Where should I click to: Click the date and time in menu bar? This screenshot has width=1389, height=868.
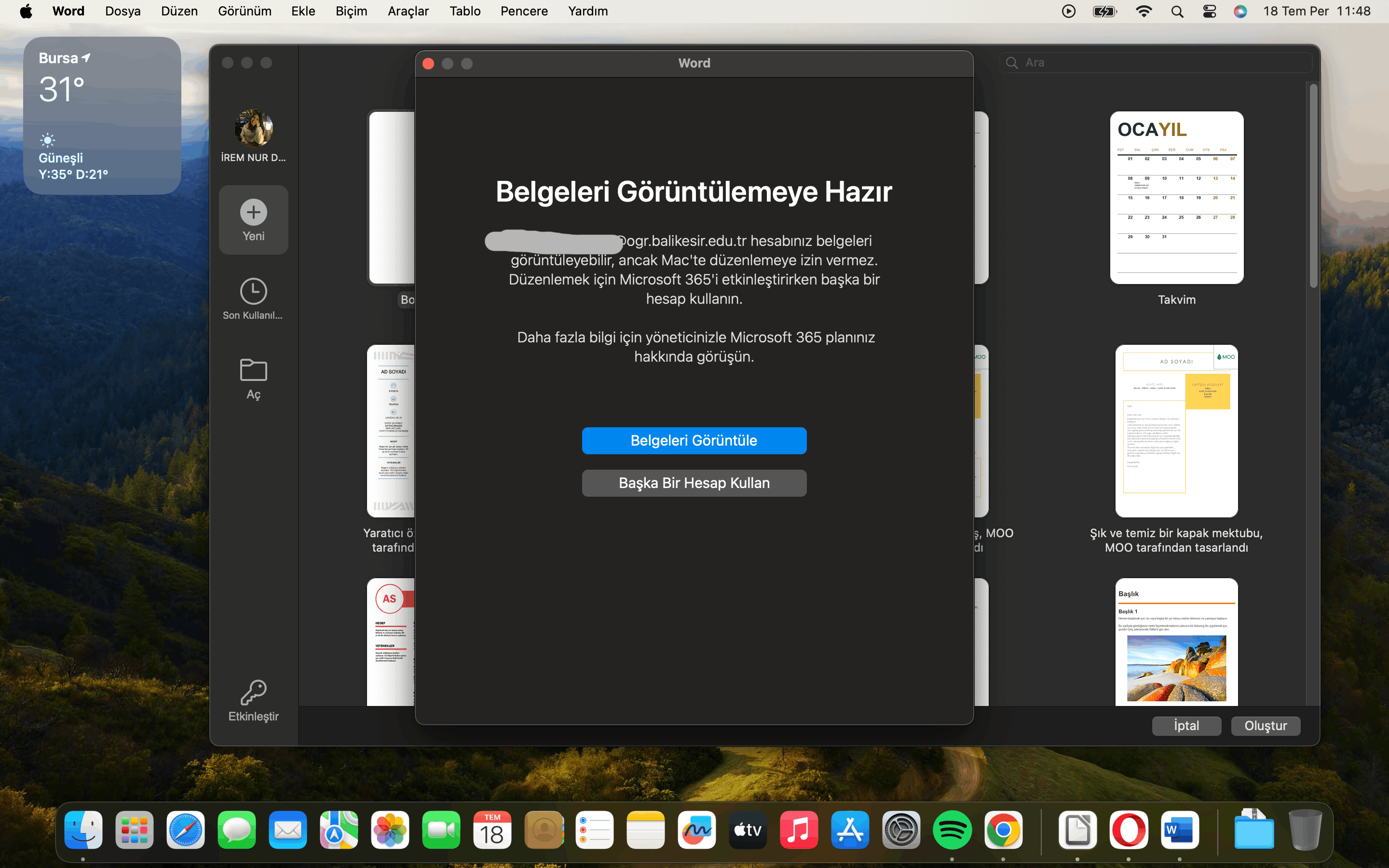1317,12
